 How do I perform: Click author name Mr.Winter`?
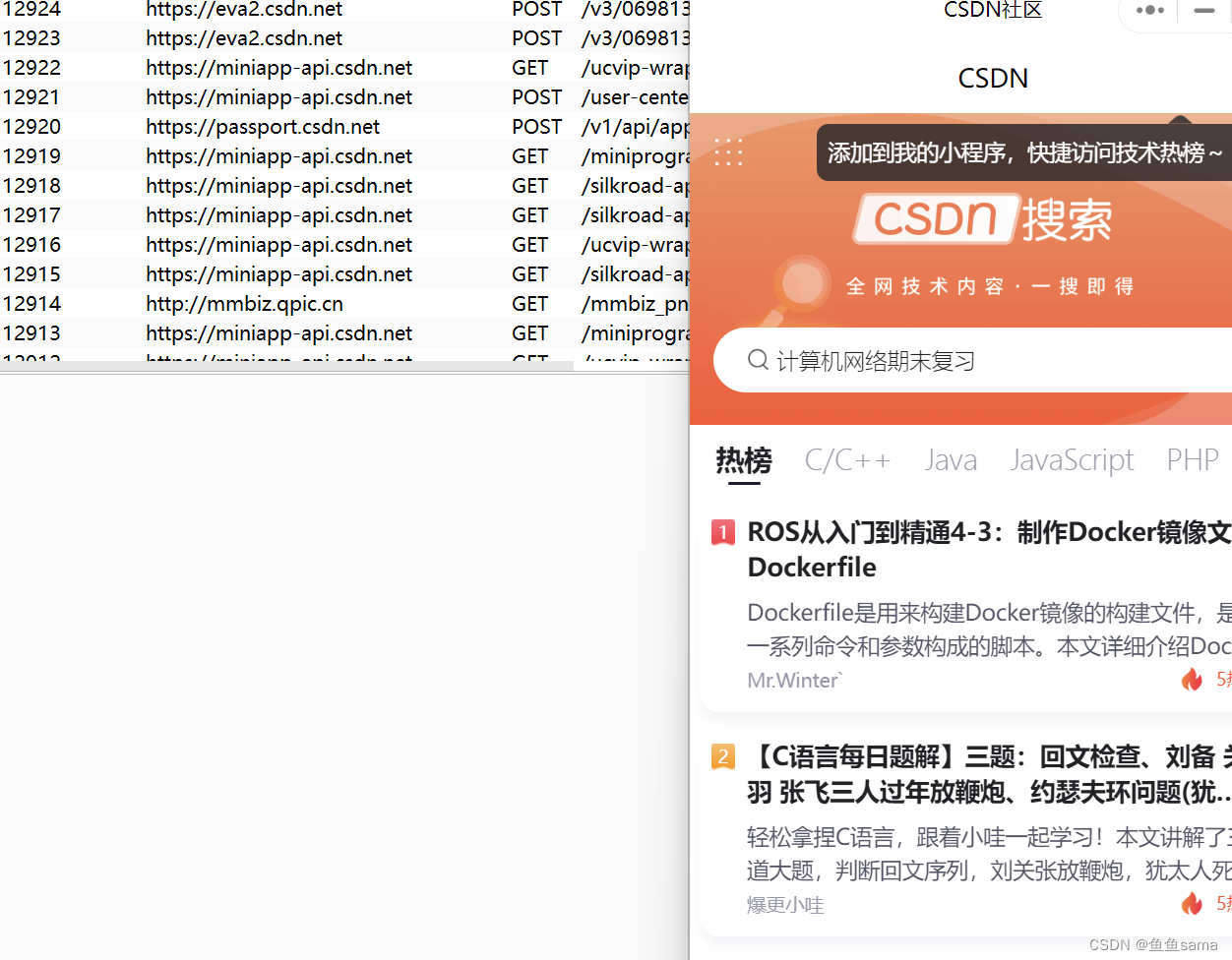(x=795, y=680)
